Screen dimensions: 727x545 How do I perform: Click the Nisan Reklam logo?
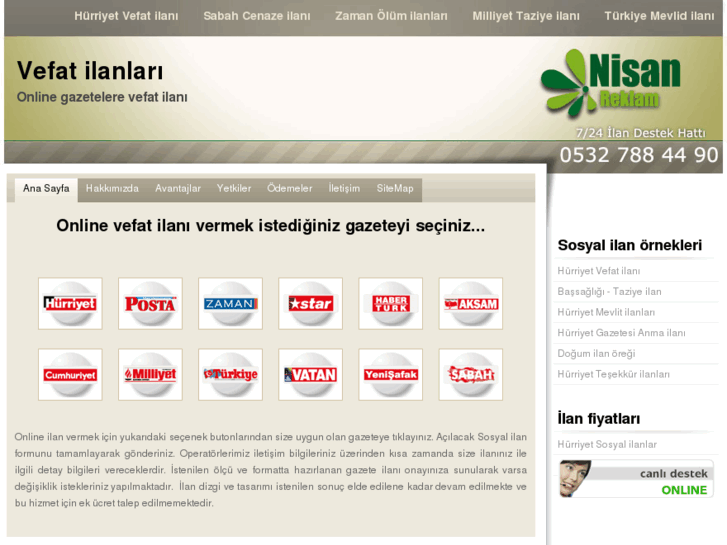(611, 82)
